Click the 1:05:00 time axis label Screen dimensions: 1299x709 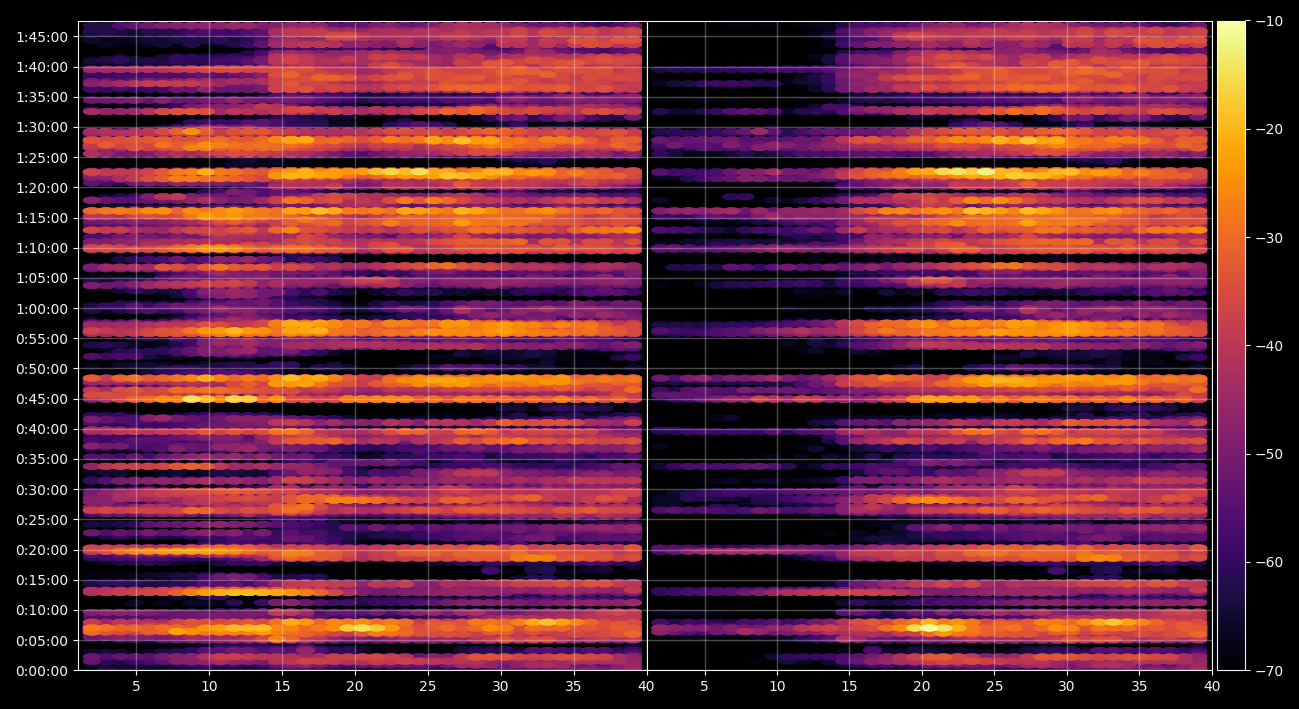(42, 278)
